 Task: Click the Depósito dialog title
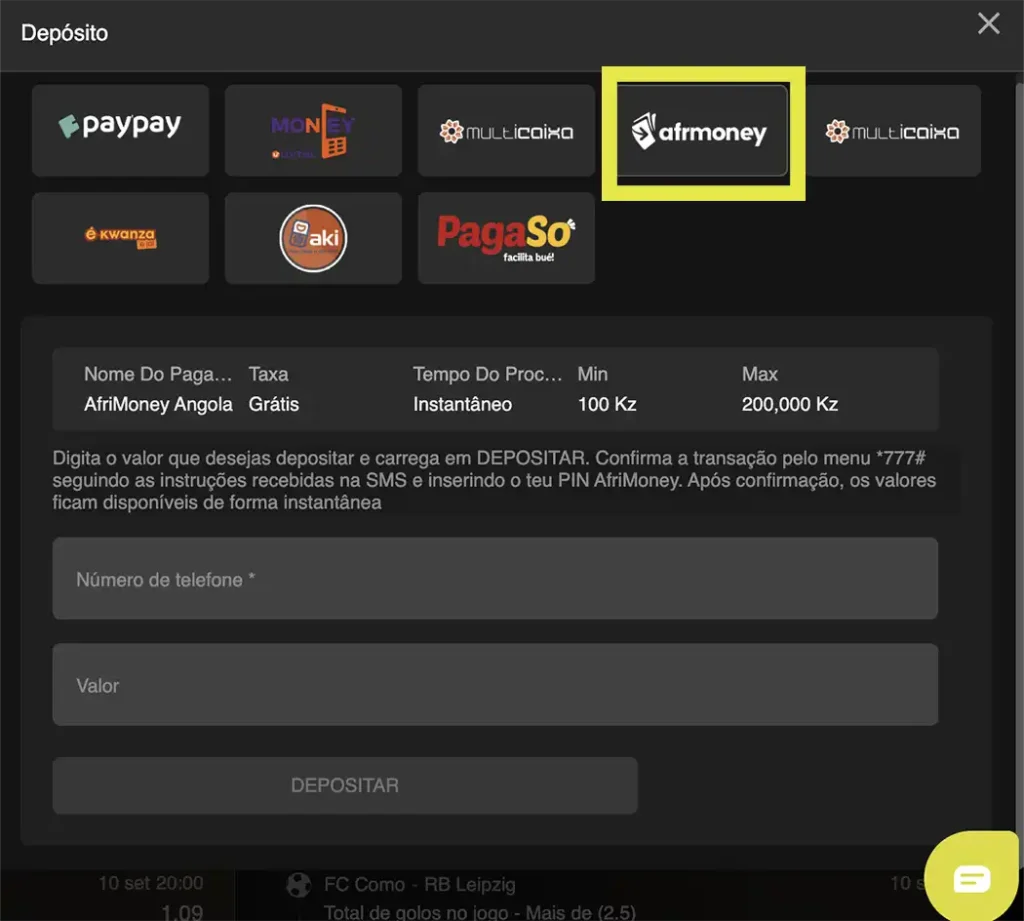coord(64,33)
